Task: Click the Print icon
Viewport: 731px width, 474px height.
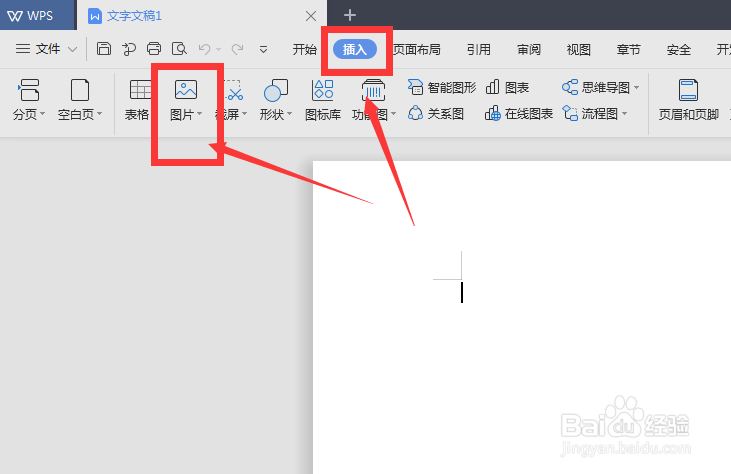Action: tap(154, 48)
